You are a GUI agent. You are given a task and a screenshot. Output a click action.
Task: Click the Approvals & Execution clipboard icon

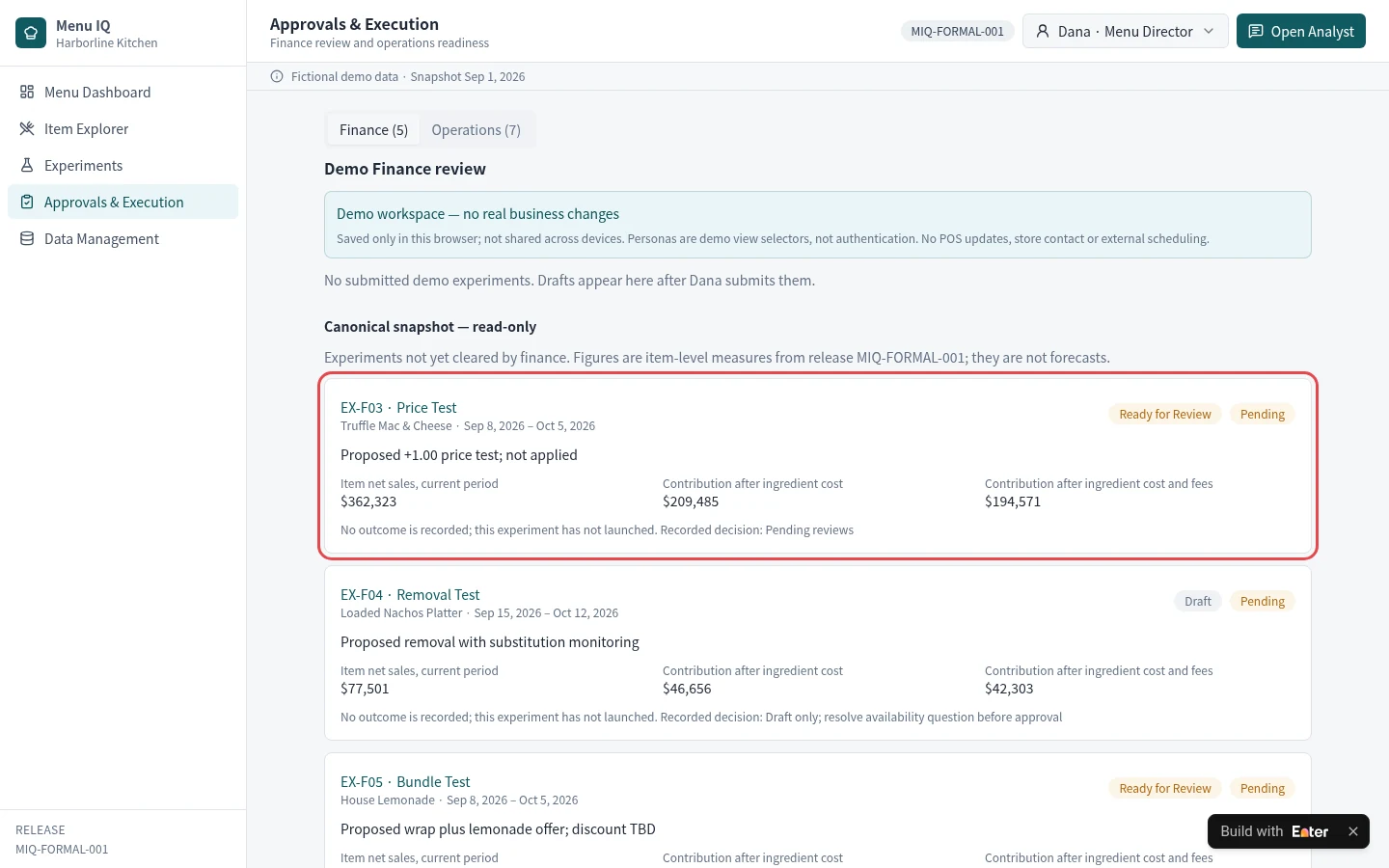tap(27, 203)
